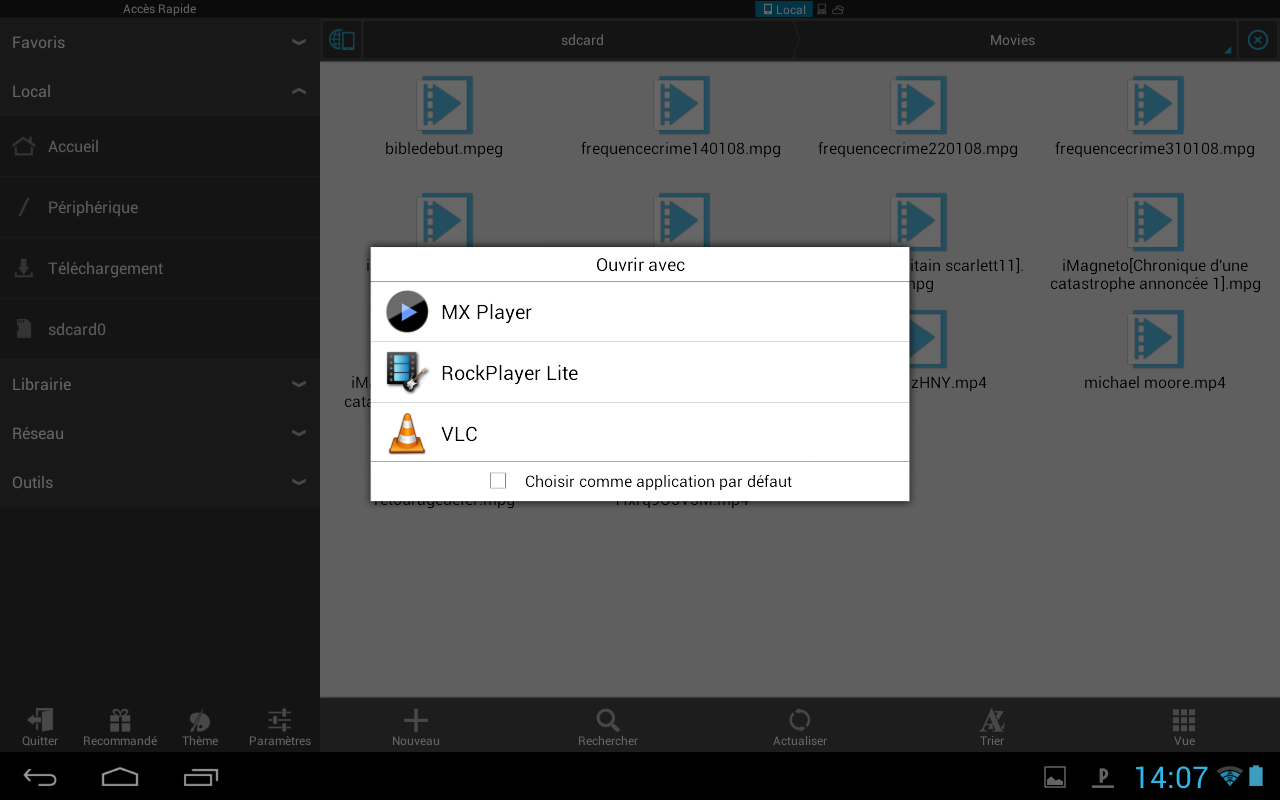The image size is (1280, 800).
Task: Open the video with MX Player
Action: pos(640,312)
